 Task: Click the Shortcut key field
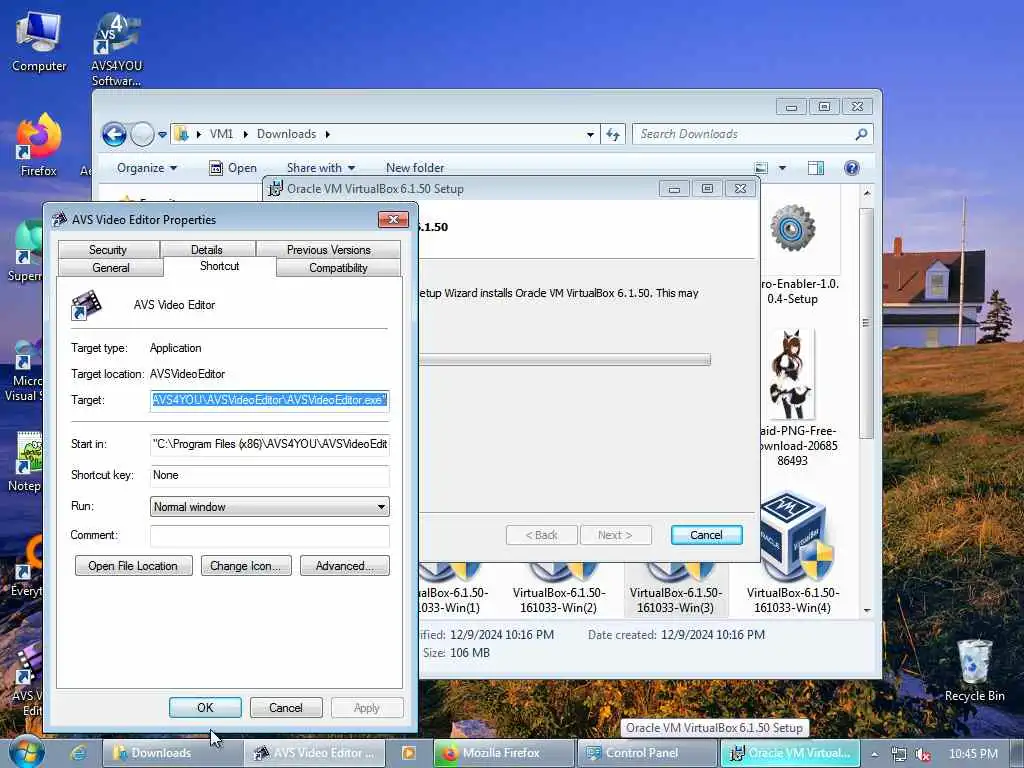pyautogui.click(x=270, y=475)
